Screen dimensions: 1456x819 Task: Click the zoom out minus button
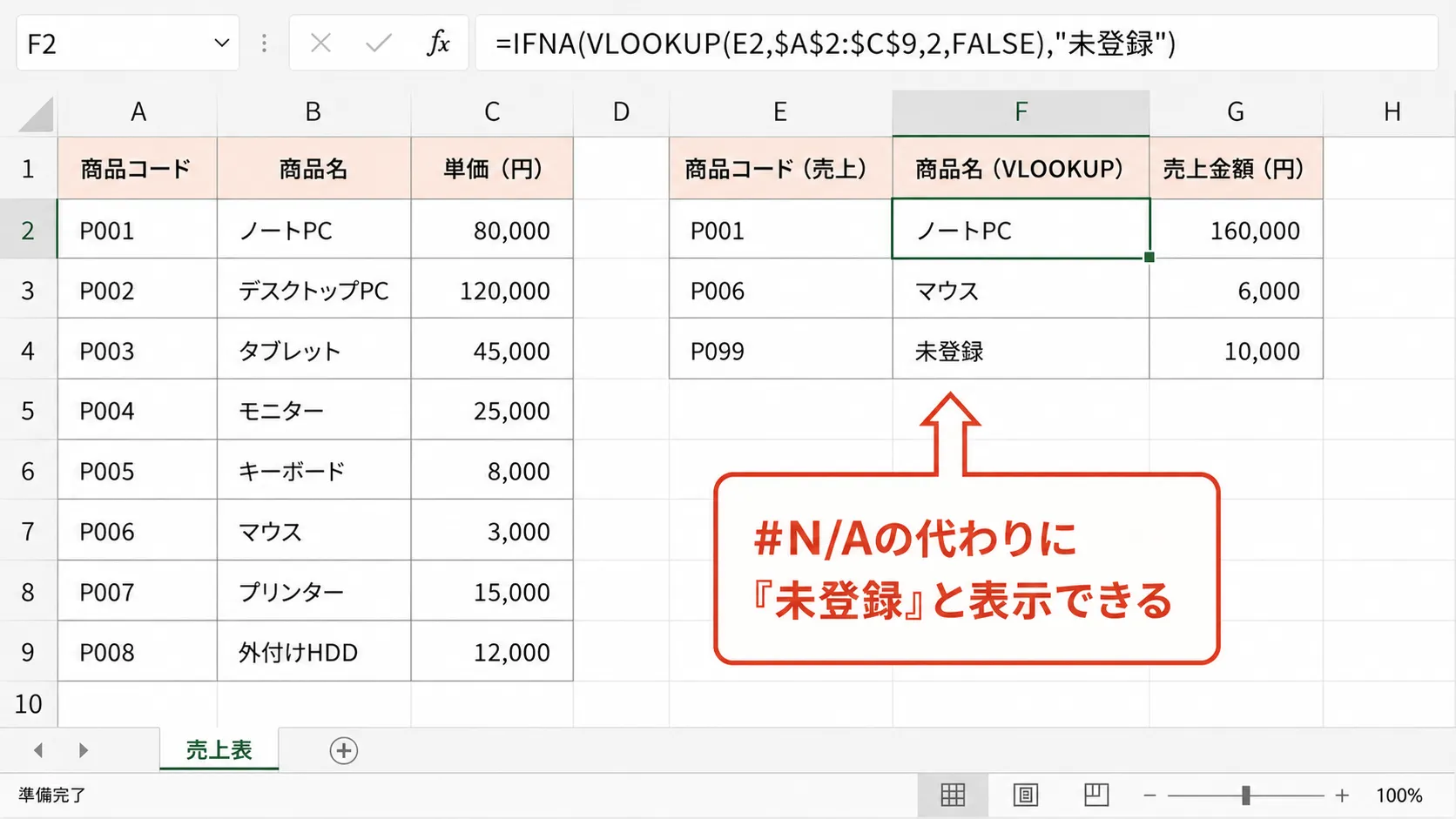point(1149,796)
